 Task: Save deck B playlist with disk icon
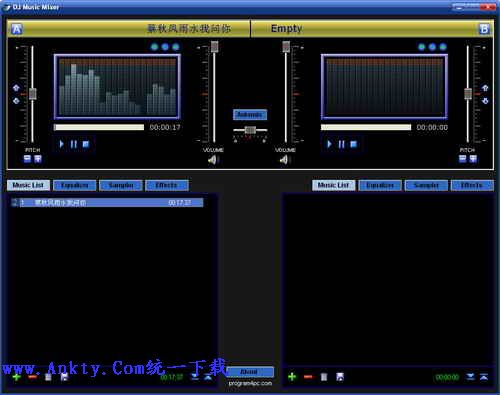point(340,377)
